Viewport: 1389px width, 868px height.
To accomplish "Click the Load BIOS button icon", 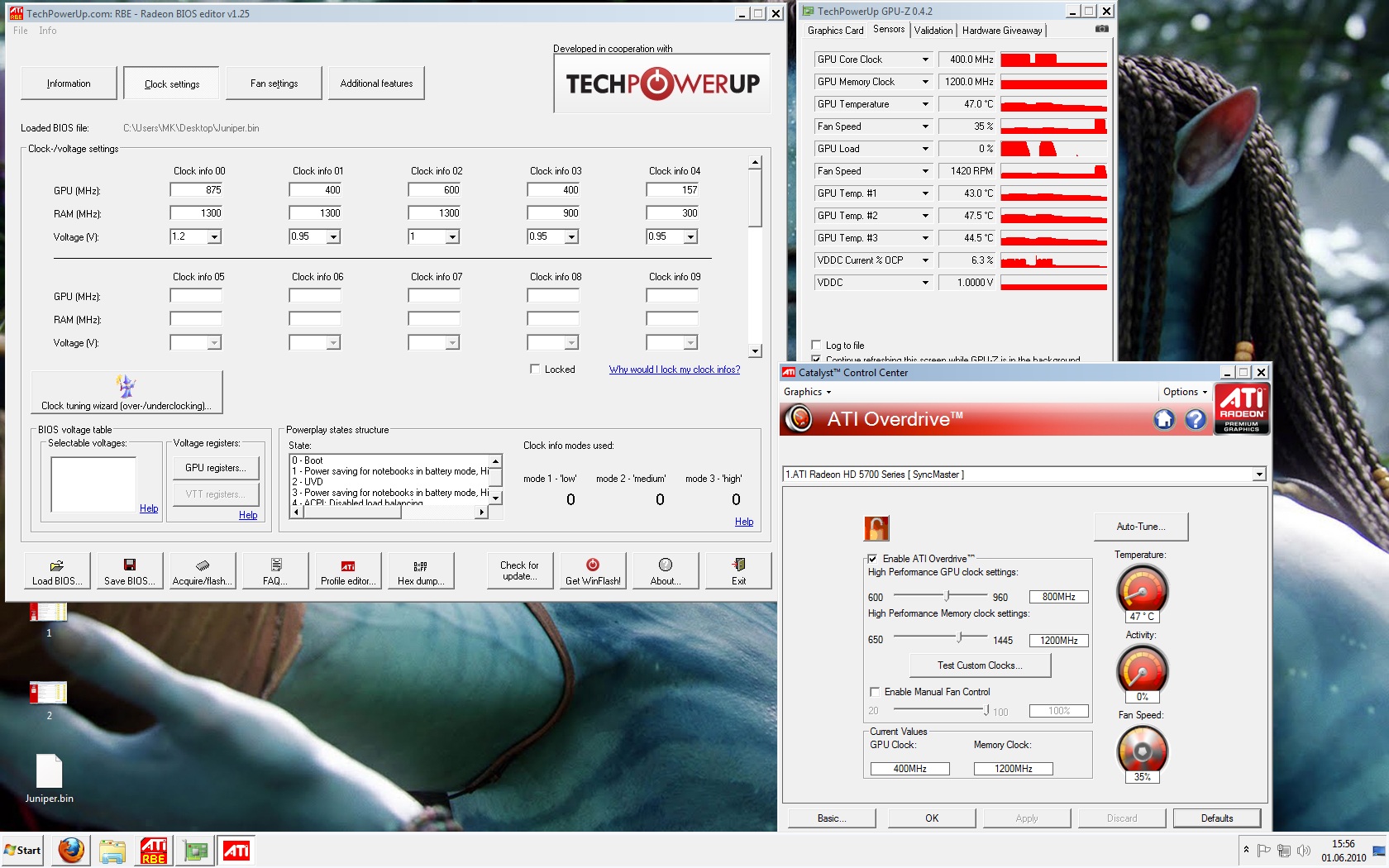I will (57, 570).
